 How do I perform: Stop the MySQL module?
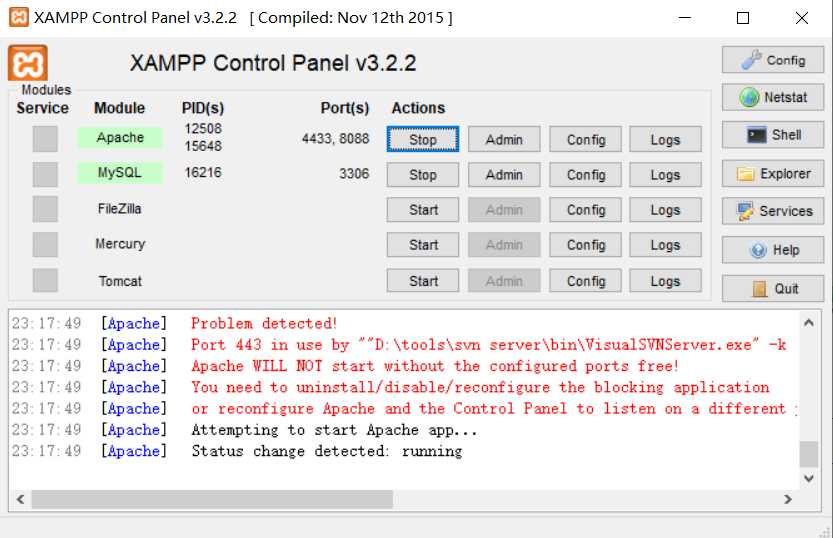(423, 175)
